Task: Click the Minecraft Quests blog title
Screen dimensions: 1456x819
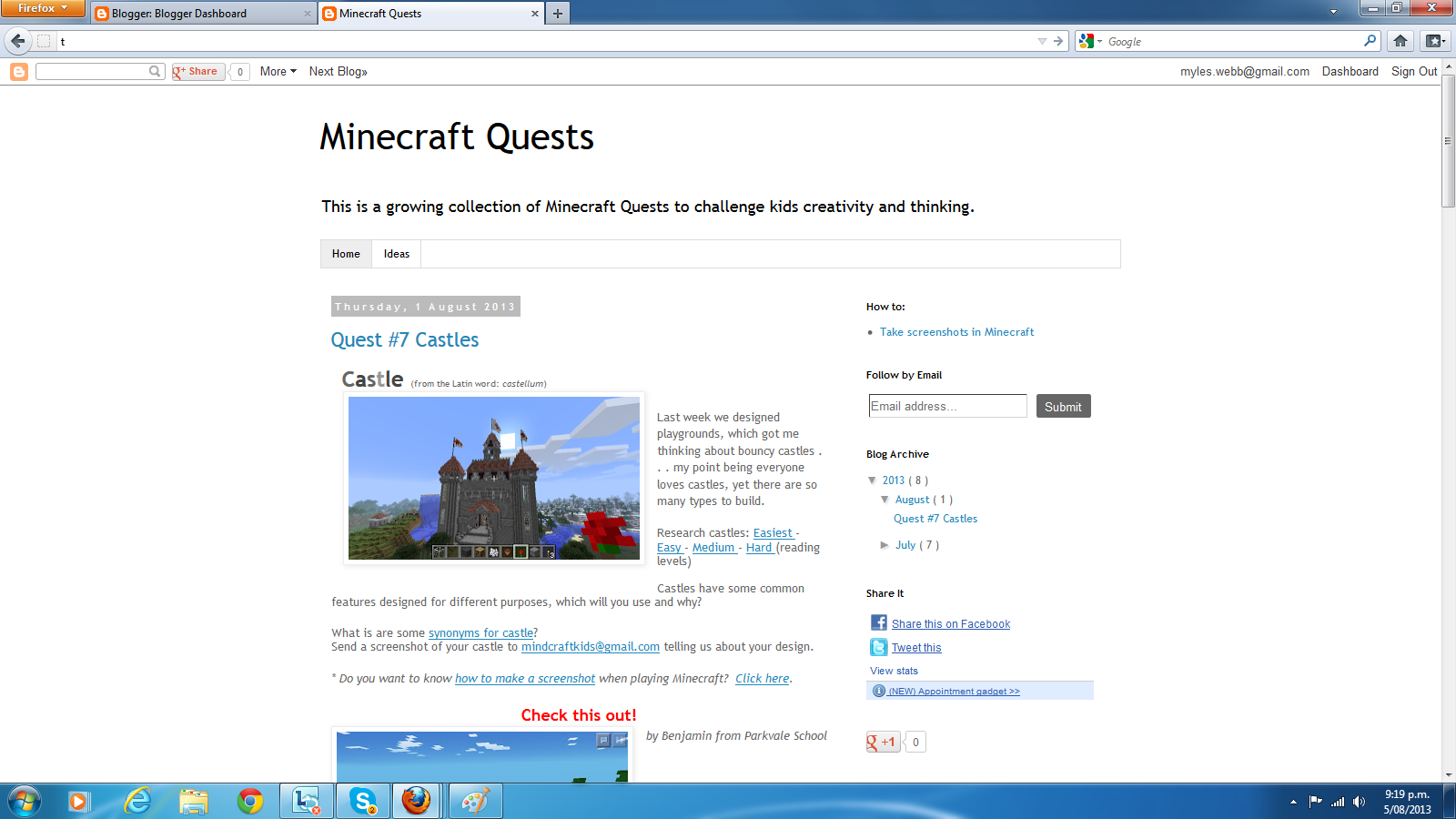Action: click(457, 137)
